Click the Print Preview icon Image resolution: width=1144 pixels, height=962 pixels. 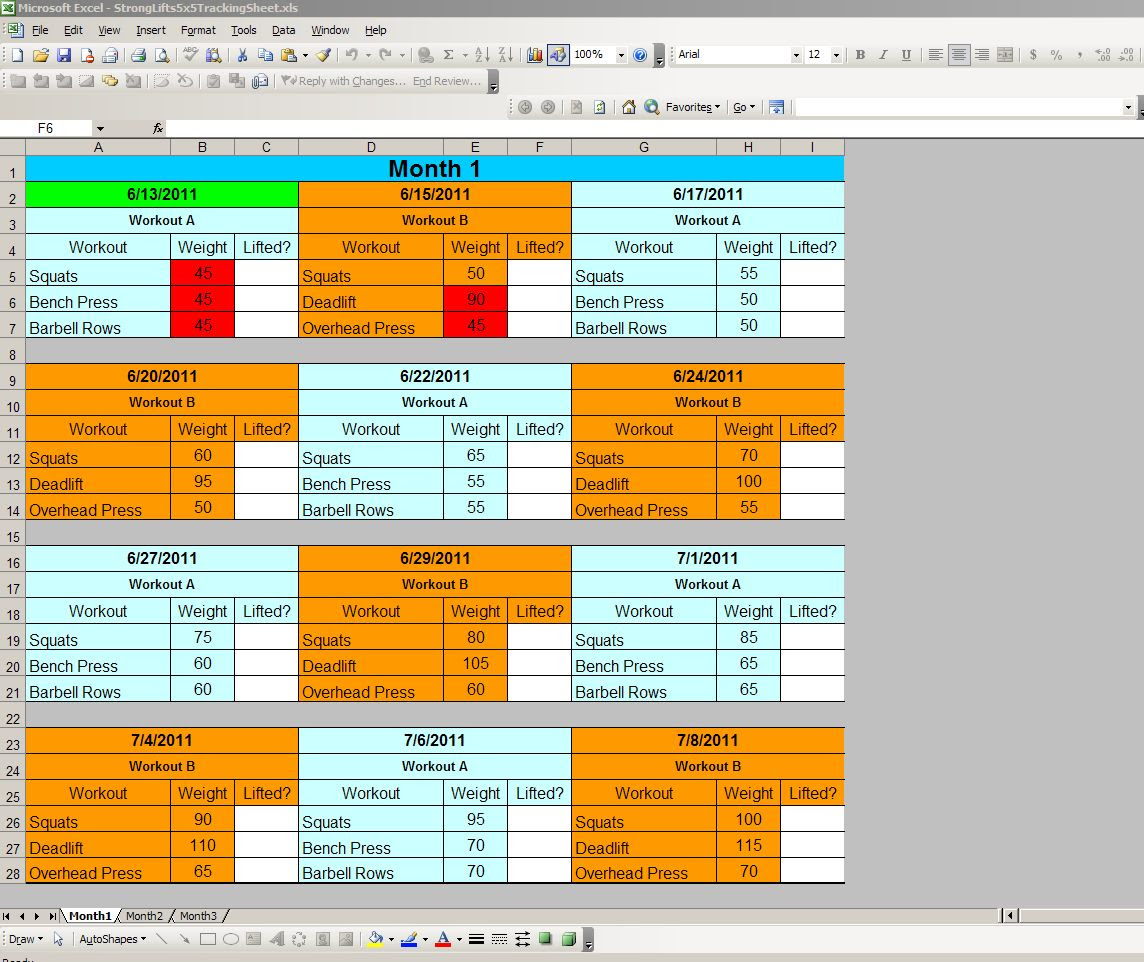pos(160,55)
